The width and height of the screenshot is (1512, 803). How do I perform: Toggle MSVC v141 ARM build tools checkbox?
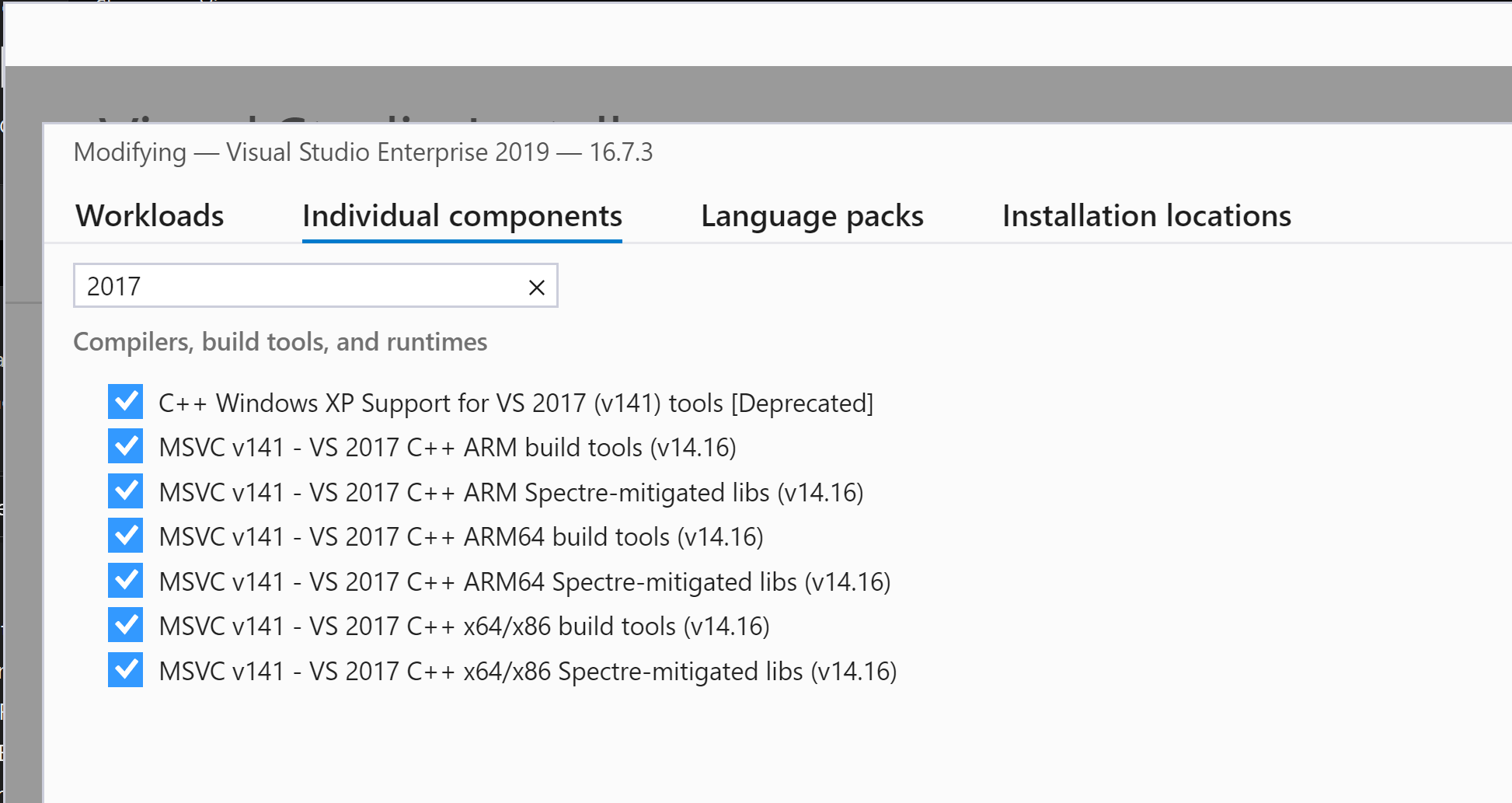(125, 447)
